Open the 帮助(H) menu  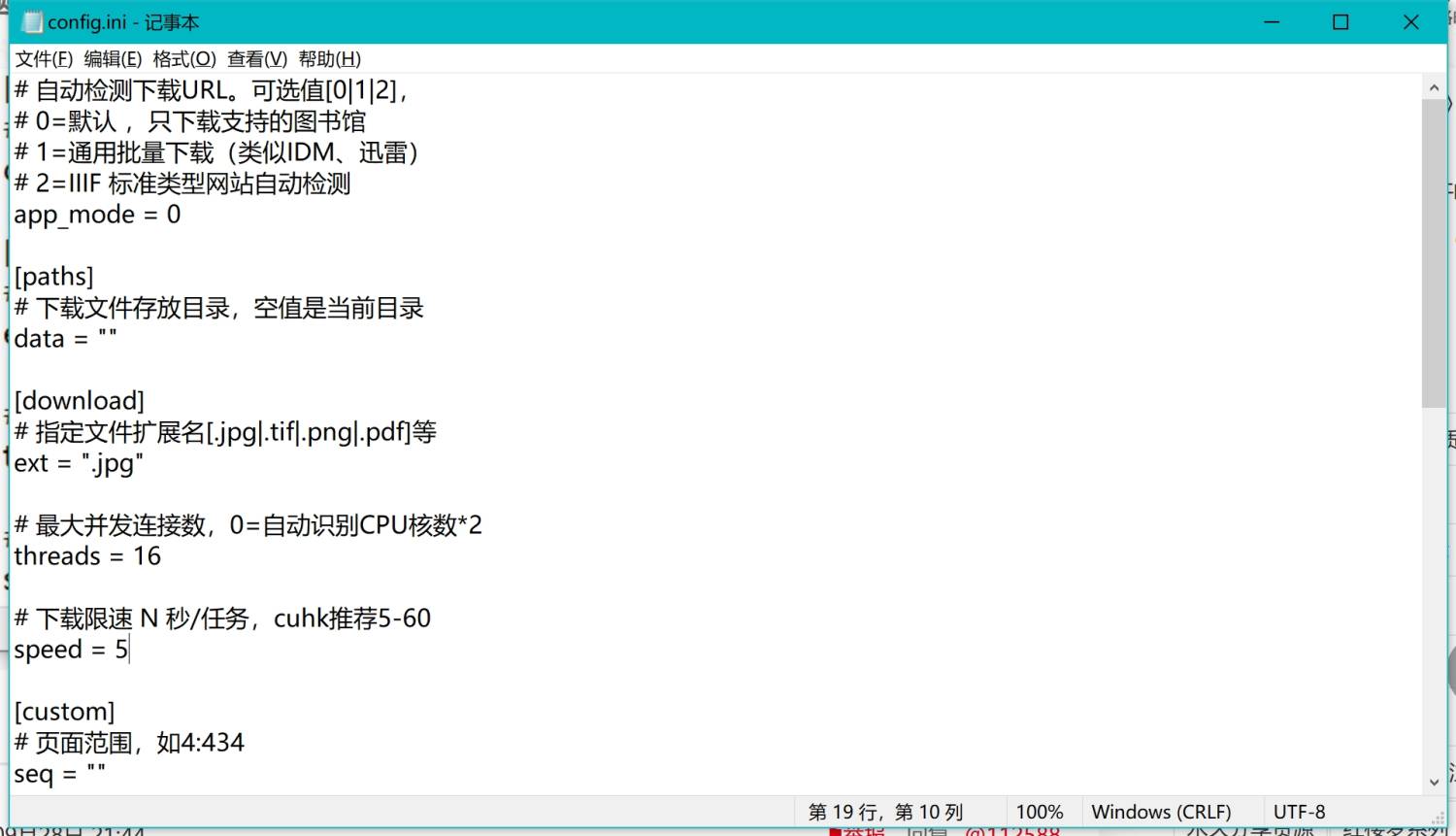pos(329,59)
